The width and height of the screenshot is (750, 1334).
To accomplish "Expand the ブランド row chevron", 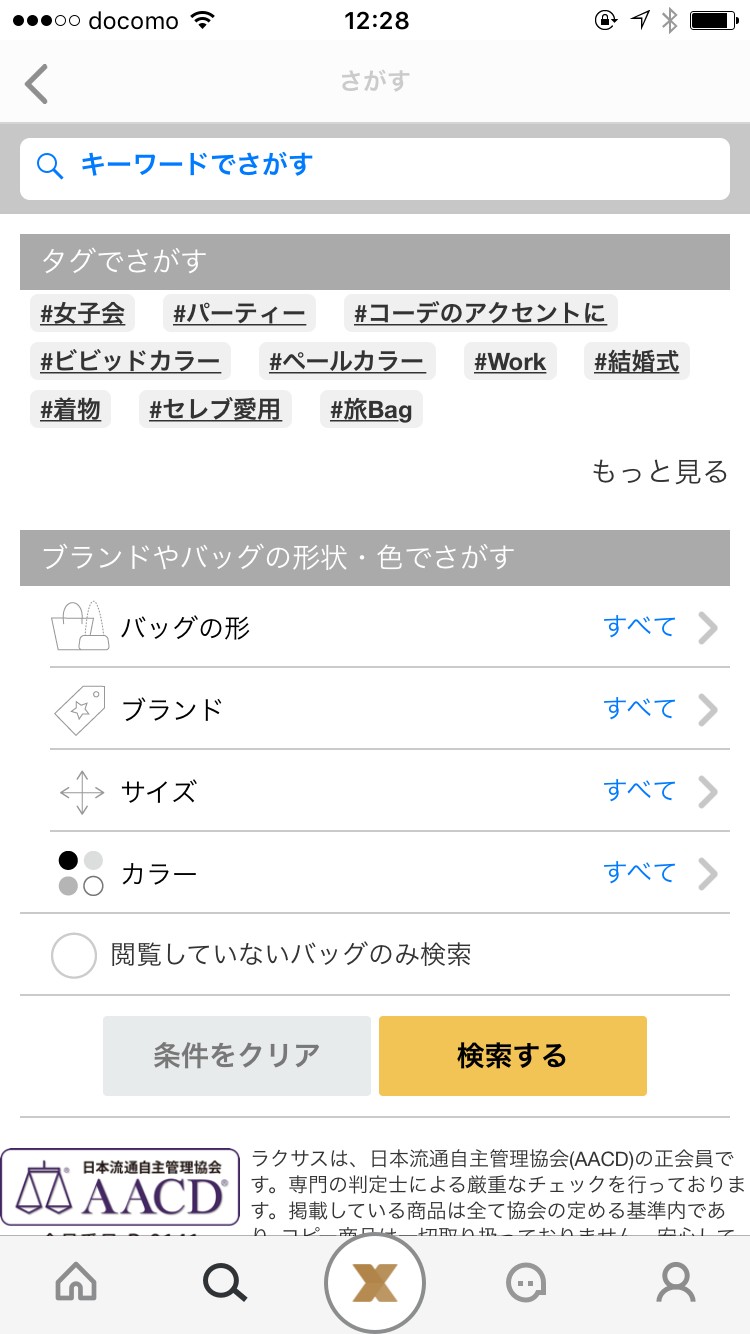I will pyautogui.click(x=708, y=710).
